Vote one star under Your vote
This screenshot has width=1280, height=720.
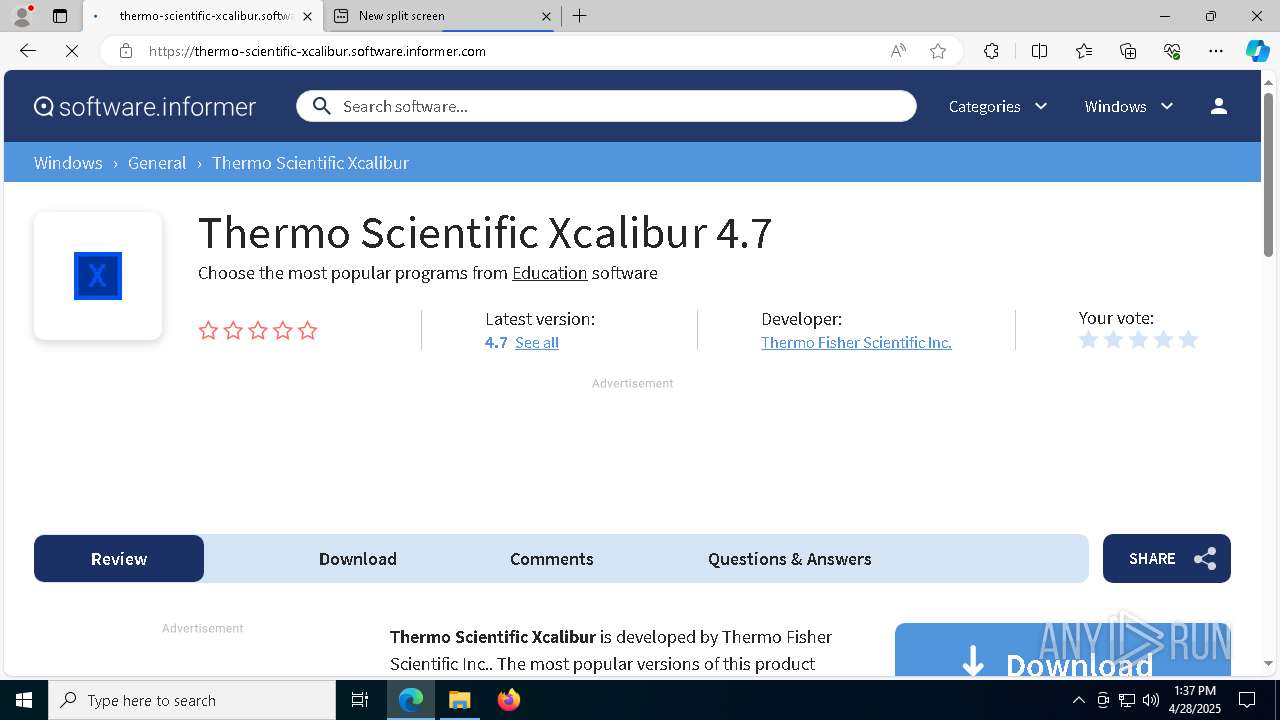pyautogui.click(x=1089, y=340)
